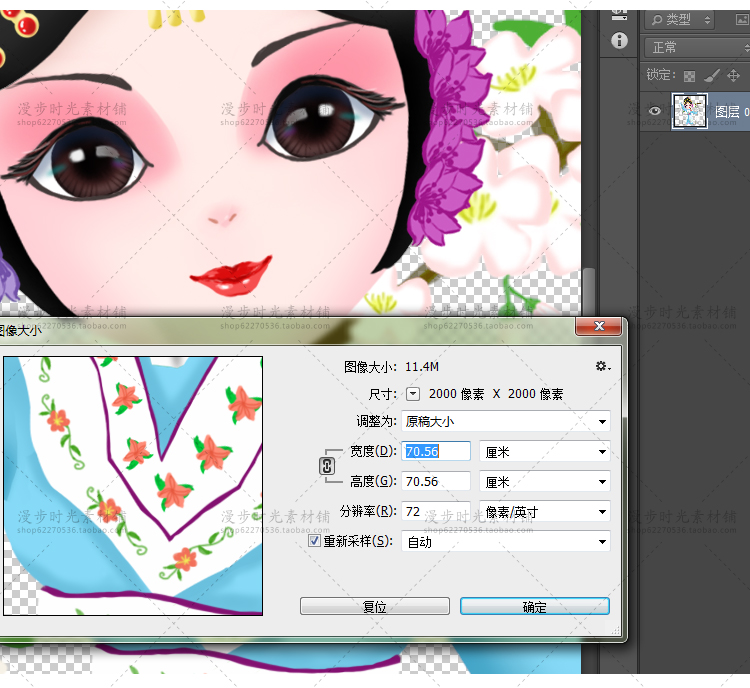Open the resample method 自动 dropdown
Image resolution: width=750 pixels, height=688 pixels.
pyautogui.click(x=506, y=542)
